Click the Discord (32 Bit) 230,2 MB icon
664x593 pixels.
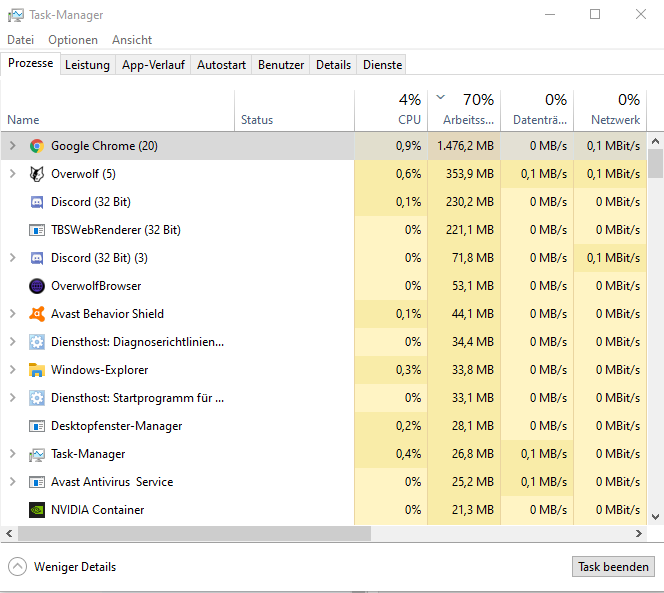37,202
